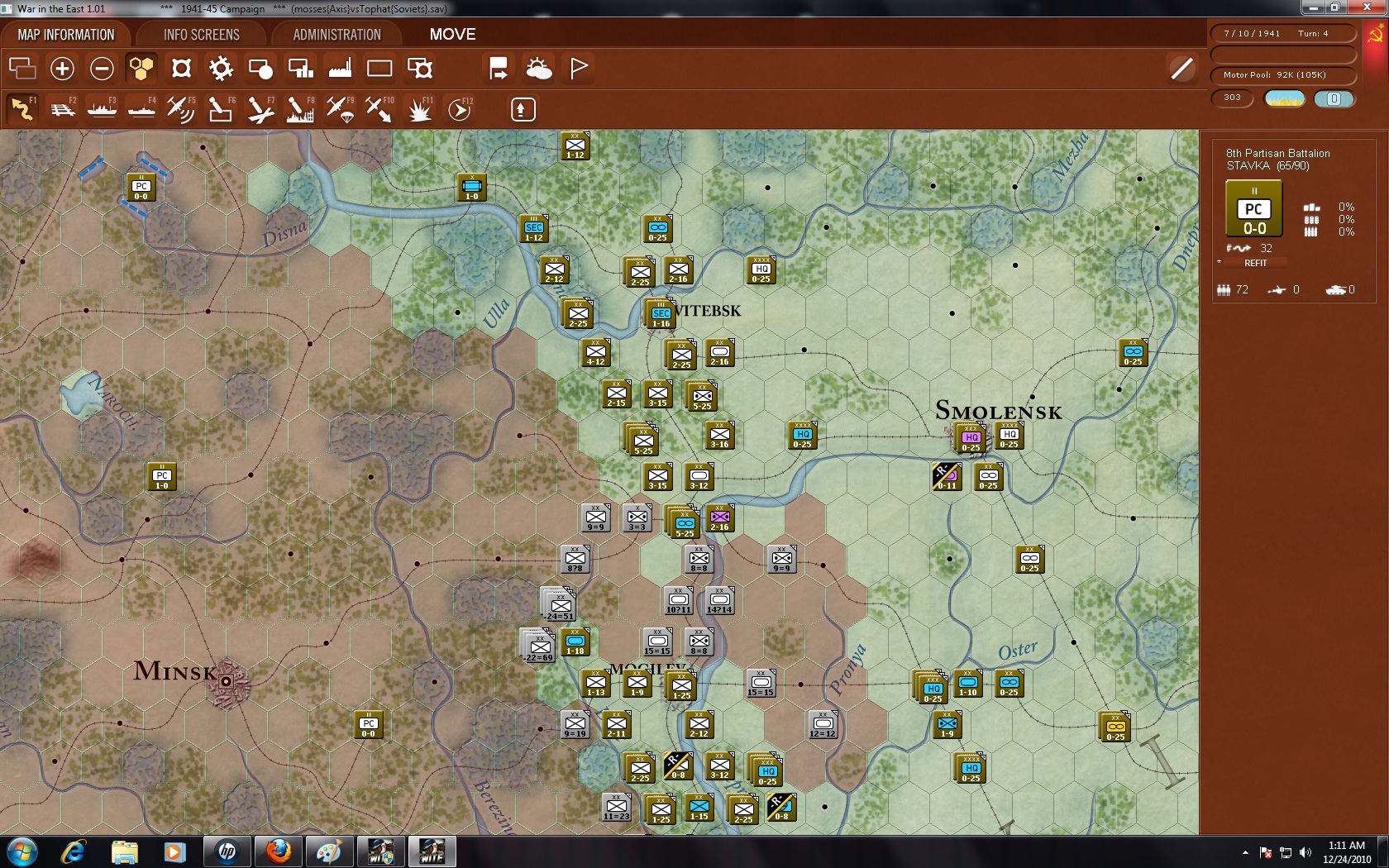The height and width of the screenshot is (868, 1389).
Task: Click the date and Turn 4 field
Action: click(x=1283, y=34)
